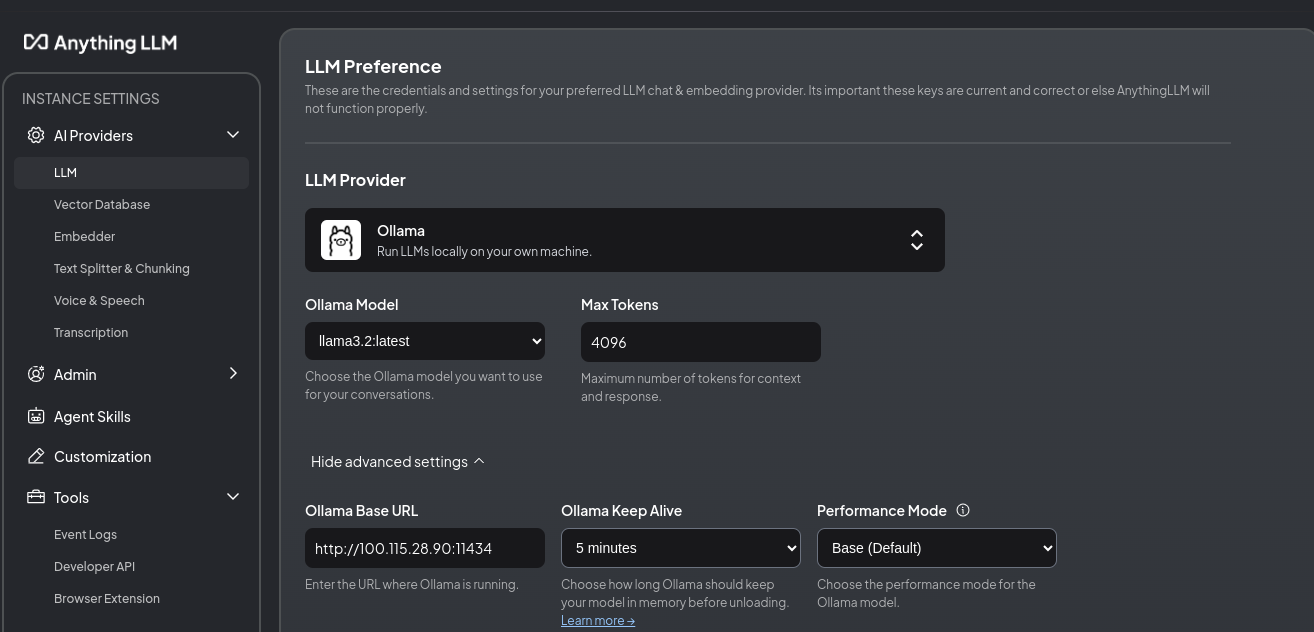Collapse the AI Providers section chevron
This screenshot has width=1314, height=632.
click(233, 135)
